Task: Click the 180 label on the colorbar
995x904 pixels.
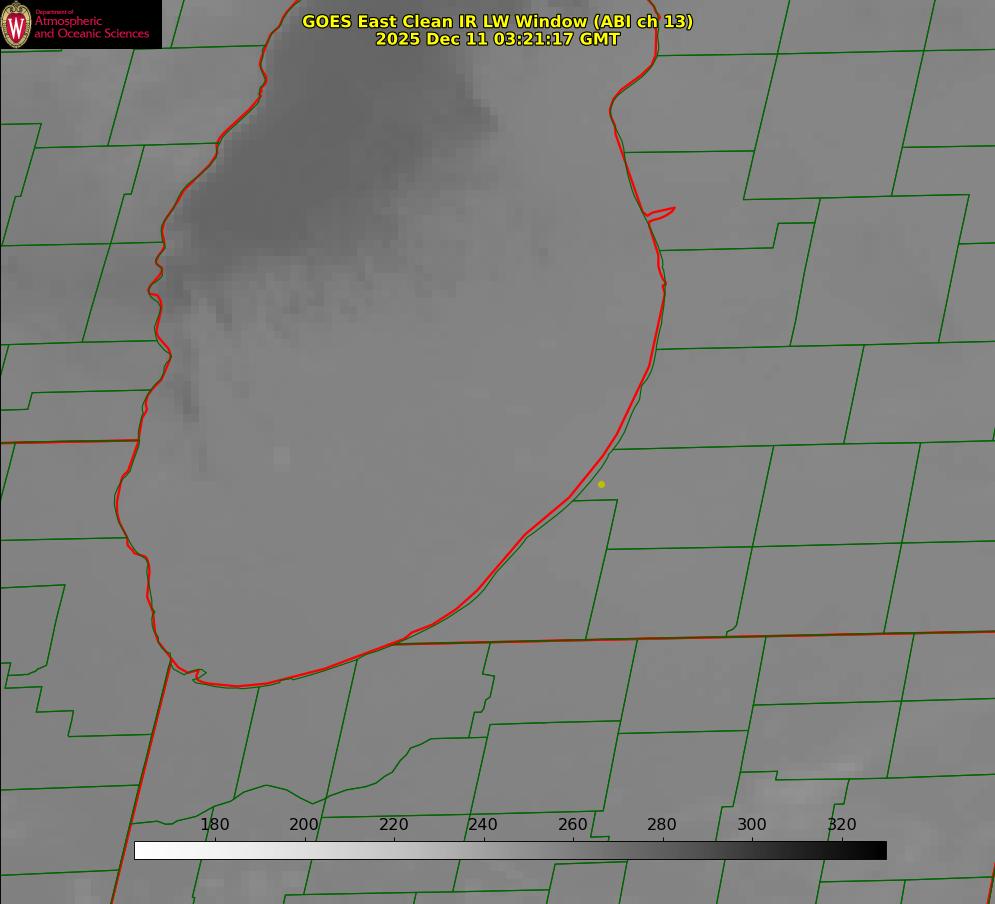Action: tap(215, 825)
